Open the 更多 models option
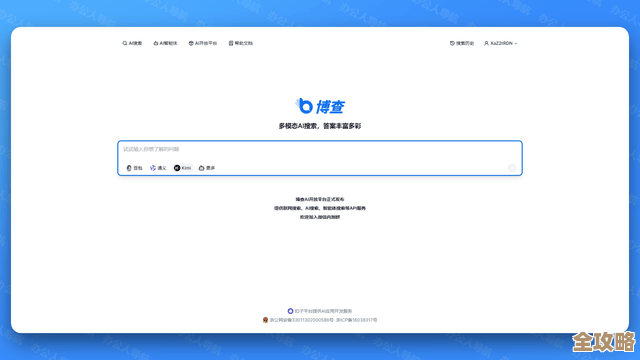640x360 pixels. [x=207, y=168]
